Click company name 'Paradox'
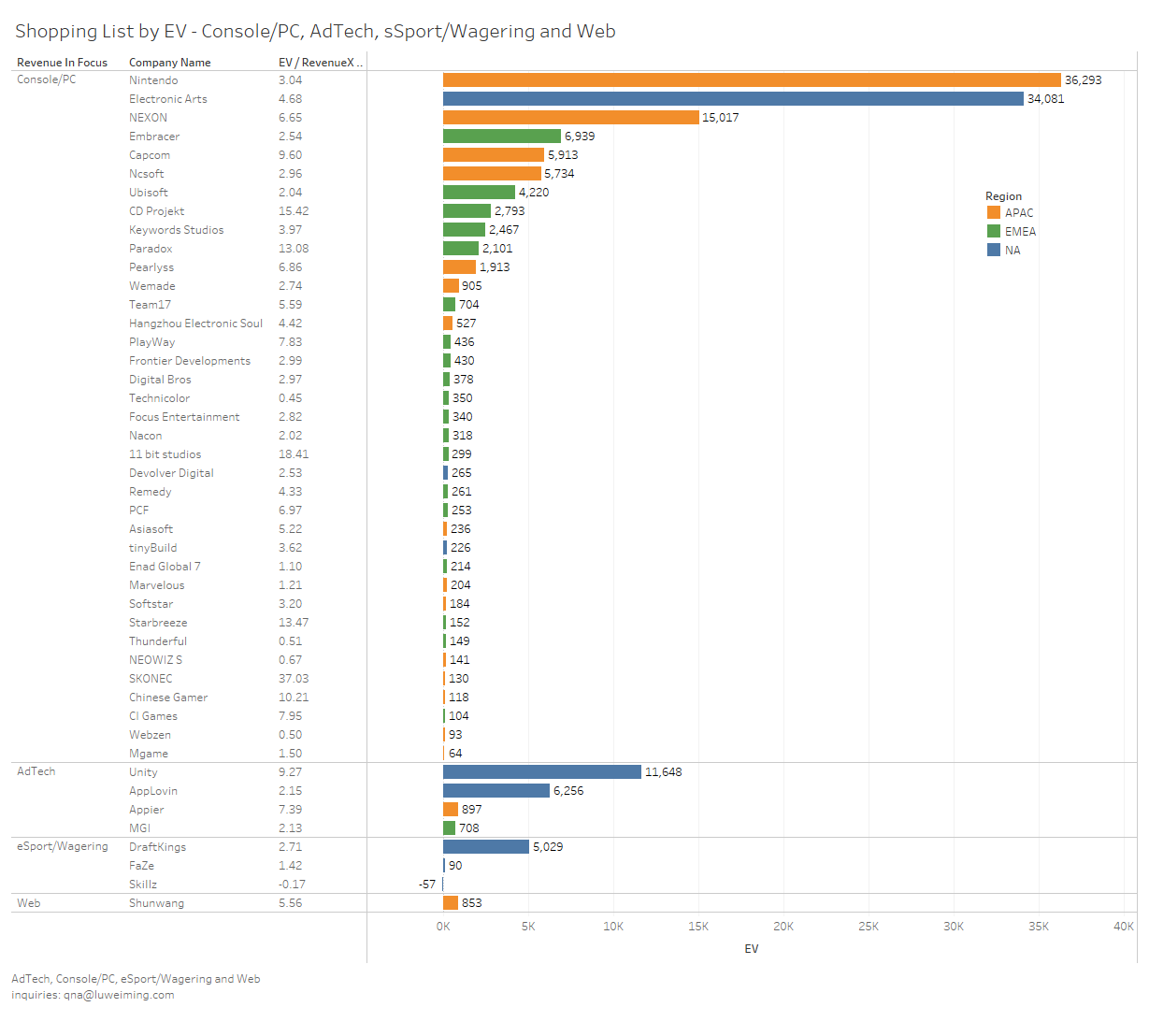 (151, 249)
